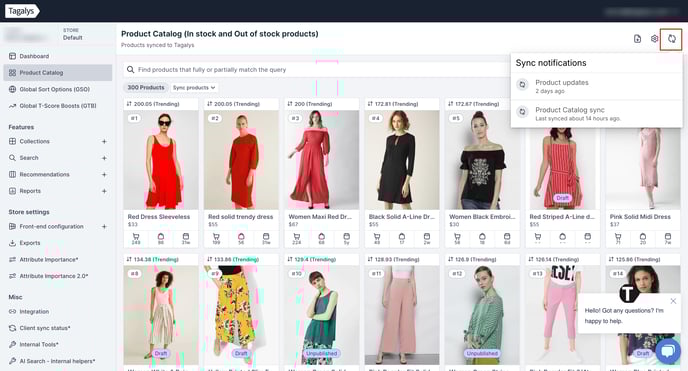Viewport: 688px width, 371px height.
Task: Click the Internal Tools wrench icon
Action: (x=12, y=345)
